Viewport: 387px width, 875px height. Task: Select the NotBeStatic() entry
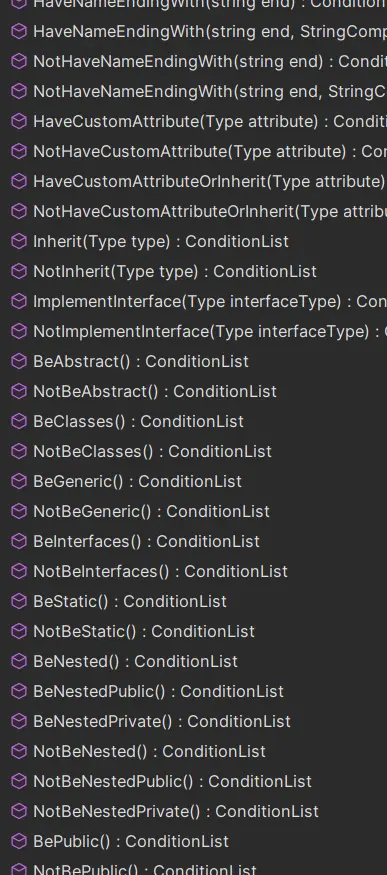coord(144,631)
